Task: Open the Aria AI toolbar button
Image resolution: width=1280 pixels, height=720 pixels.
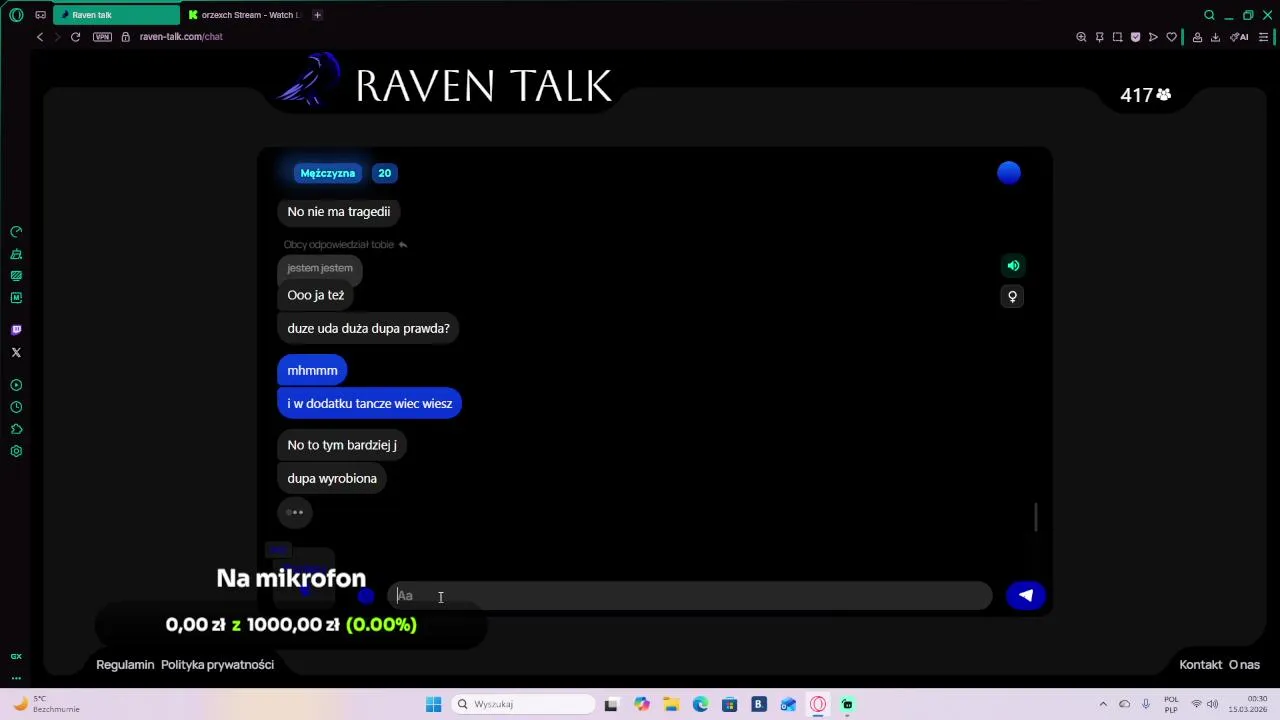Action: coord(1239,37)
